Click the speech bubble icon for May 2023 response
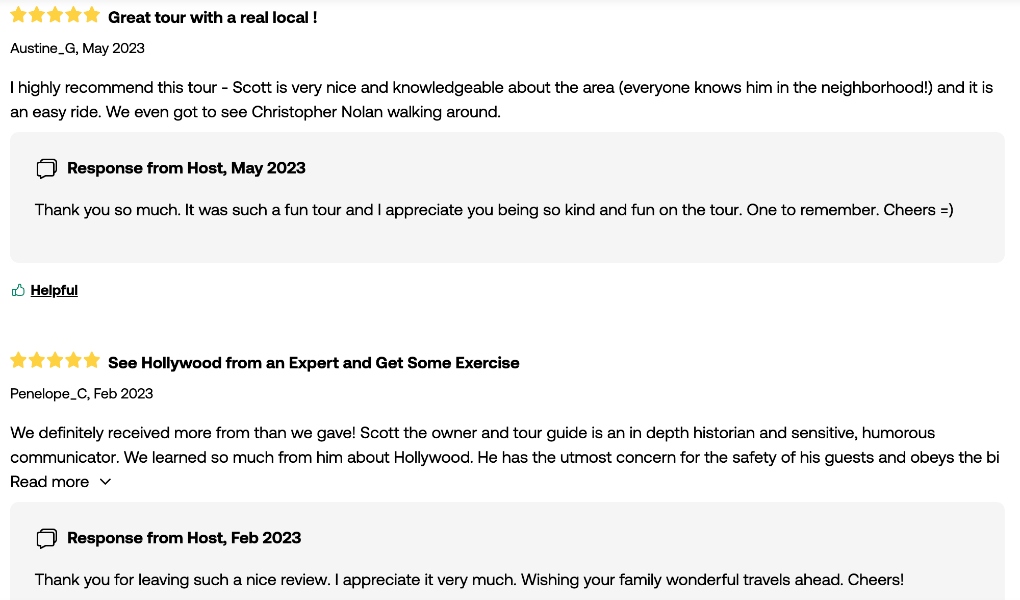The height and width of the screenshot is (600, 1020). (47, 169)
